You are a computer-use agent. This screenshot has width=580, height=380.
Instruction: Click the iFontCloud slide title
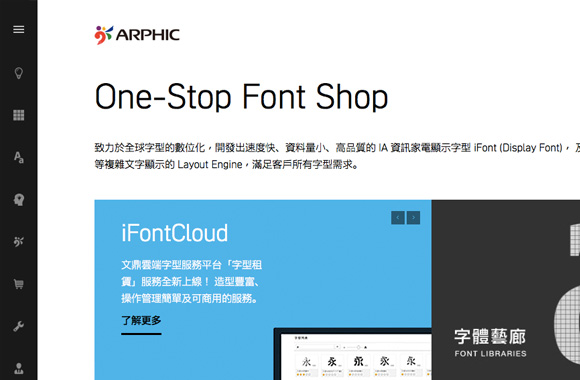click(x=175, y=233)
